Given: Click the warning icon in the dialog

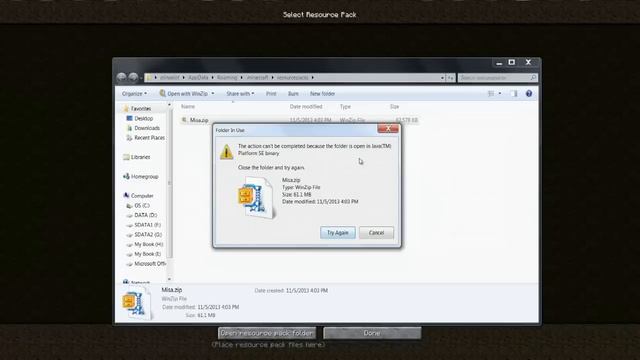Looking at the screenshot, I should pyautogui.click(x=226, y=152).
